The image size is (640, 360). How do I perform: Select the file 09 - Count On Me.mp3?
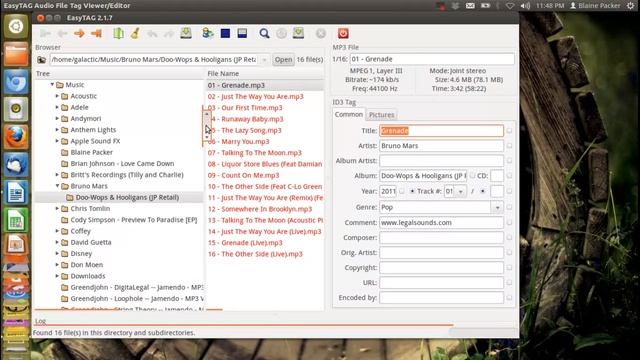pos(244,175)
